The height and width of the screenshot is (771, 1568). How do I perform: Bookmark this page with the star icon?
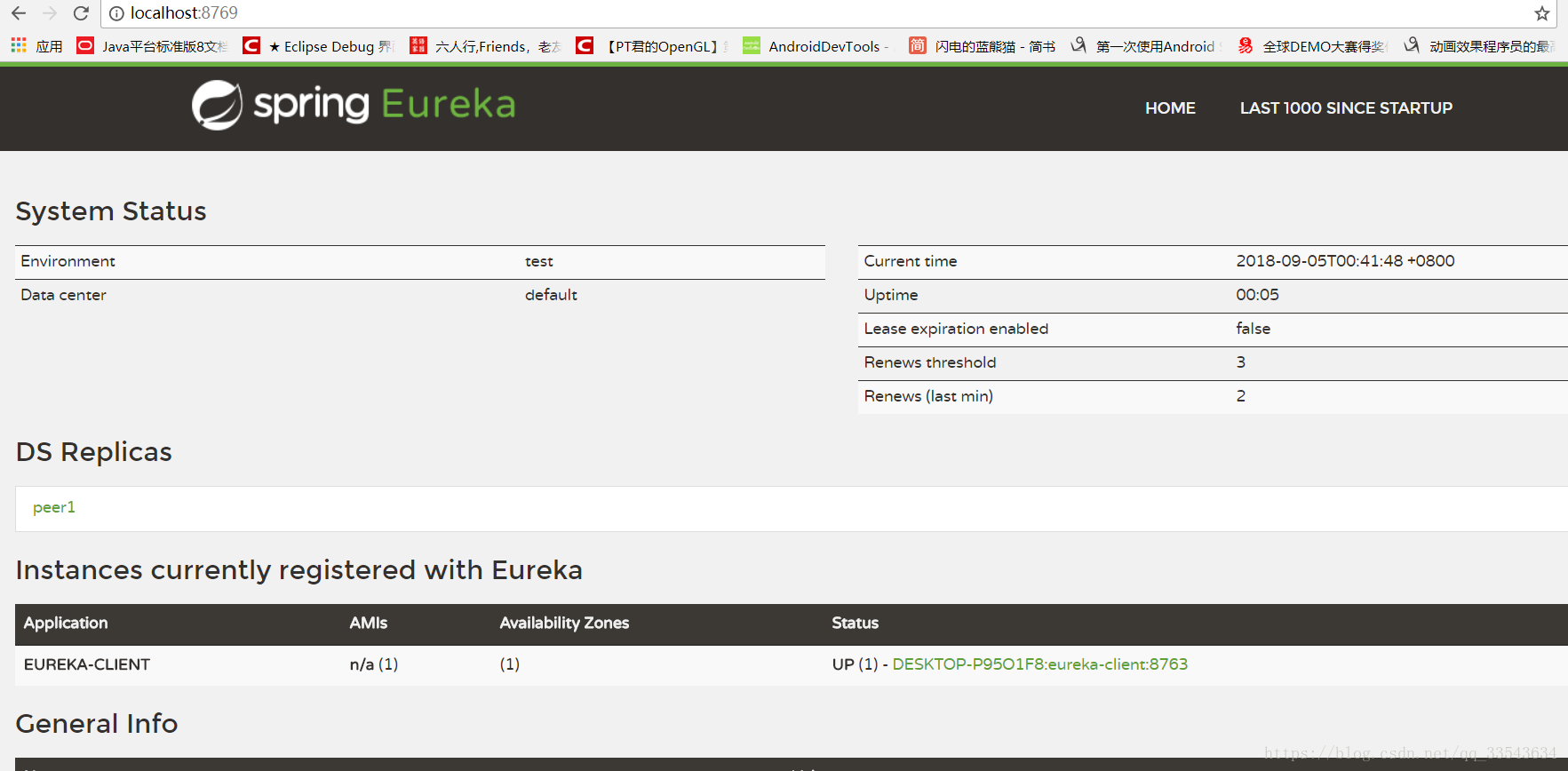click(x=1542, y=13)
